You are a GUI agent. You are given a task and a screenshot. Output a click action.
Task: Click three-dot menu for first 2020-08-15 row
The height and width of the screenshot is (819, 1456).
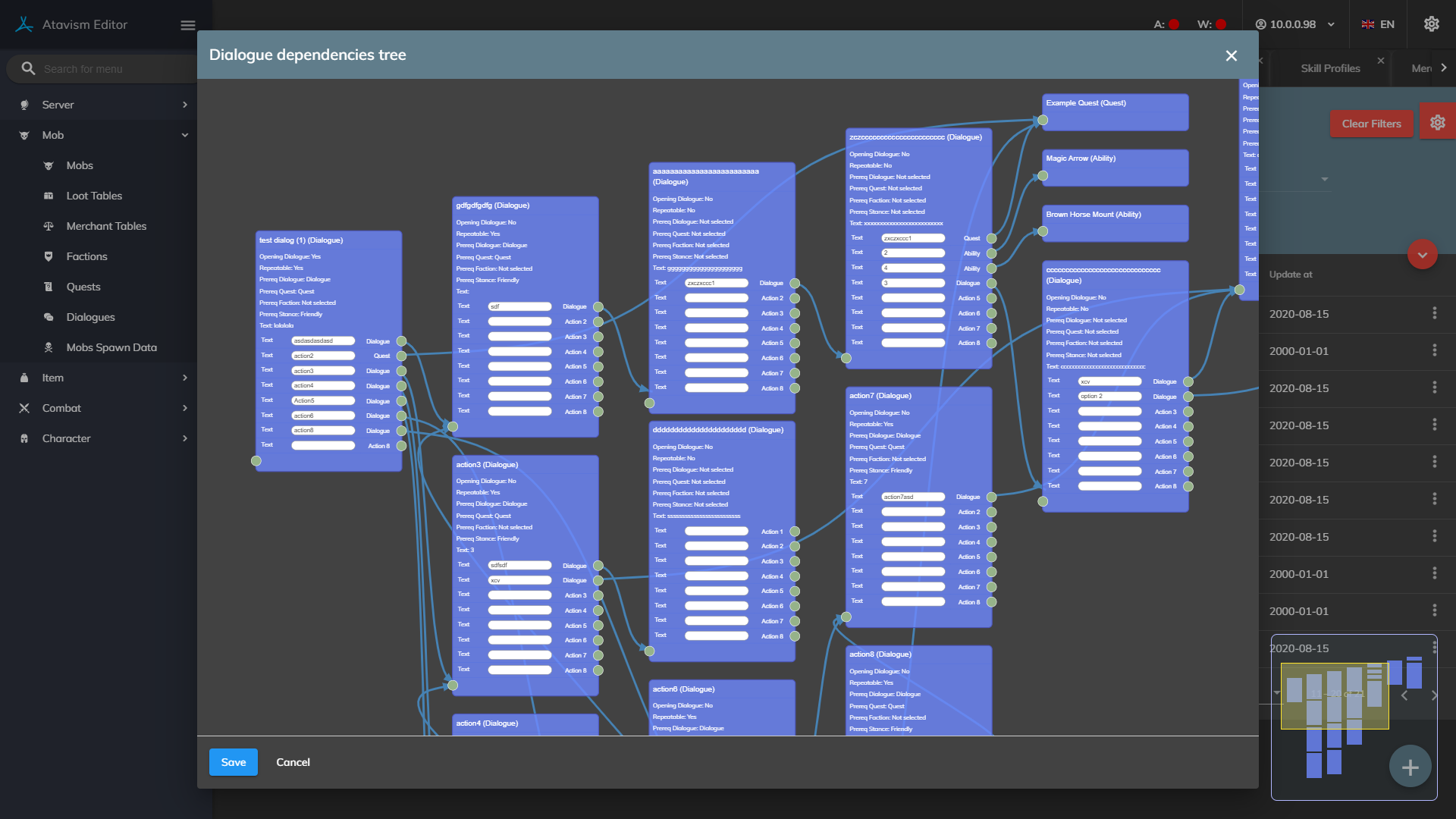coord(1434,313)
